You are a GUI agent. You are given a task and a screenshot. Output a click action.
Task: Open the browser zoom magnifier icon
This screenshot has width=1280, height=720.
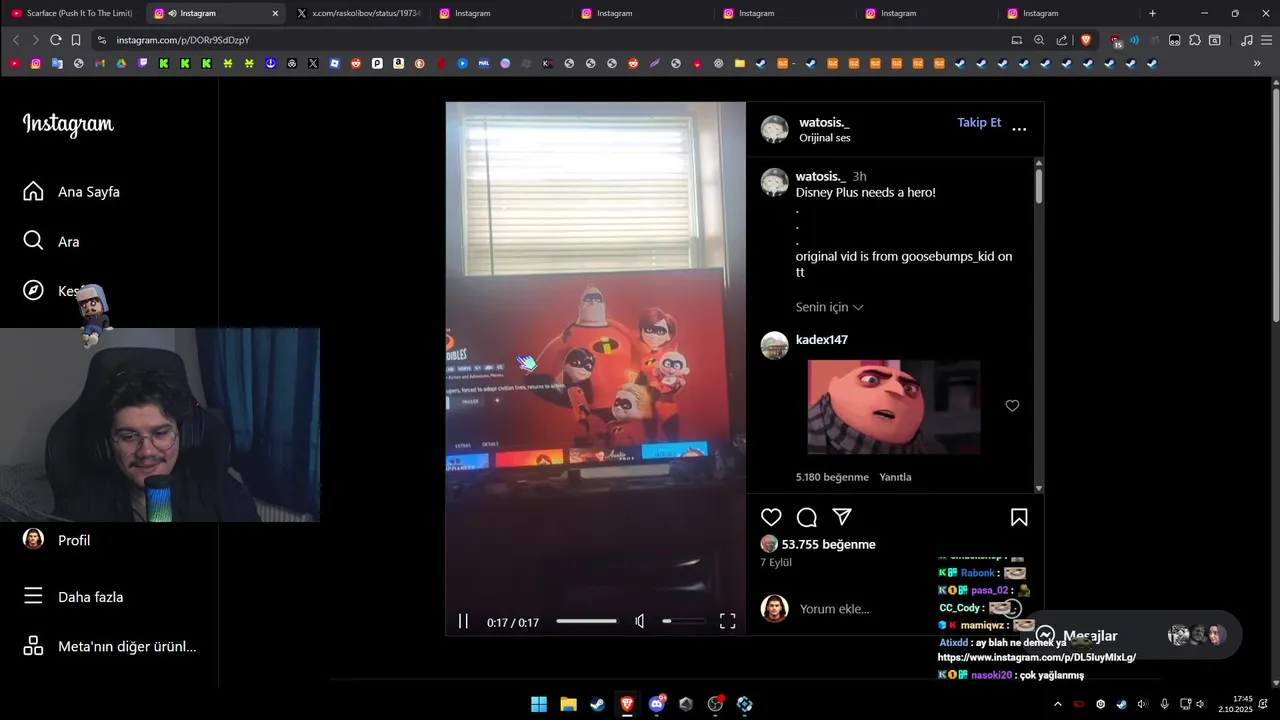point(1039,40)
